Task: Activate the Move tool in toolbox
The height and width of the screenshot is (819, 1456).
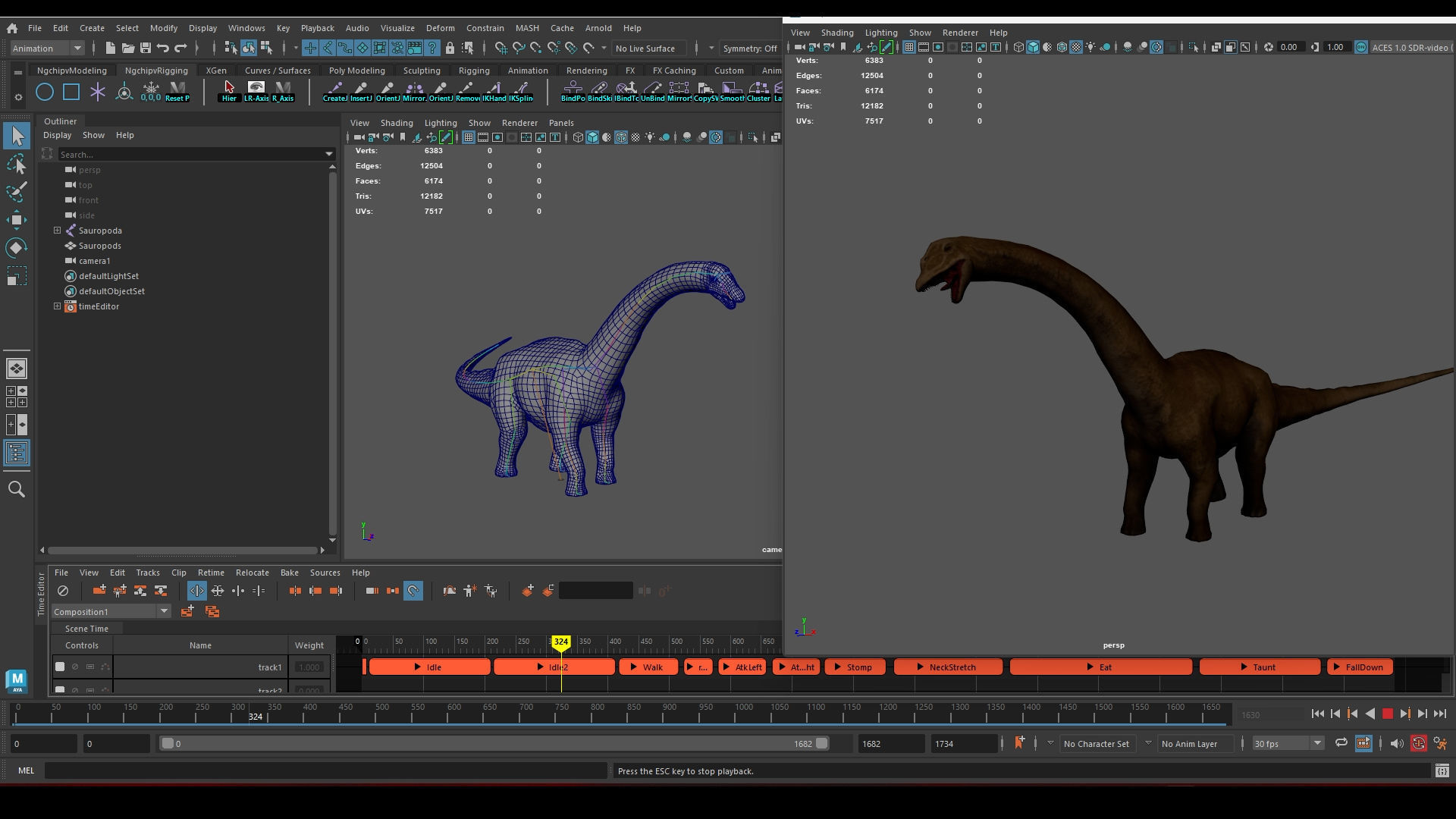Action: click(x=17, y=220)
